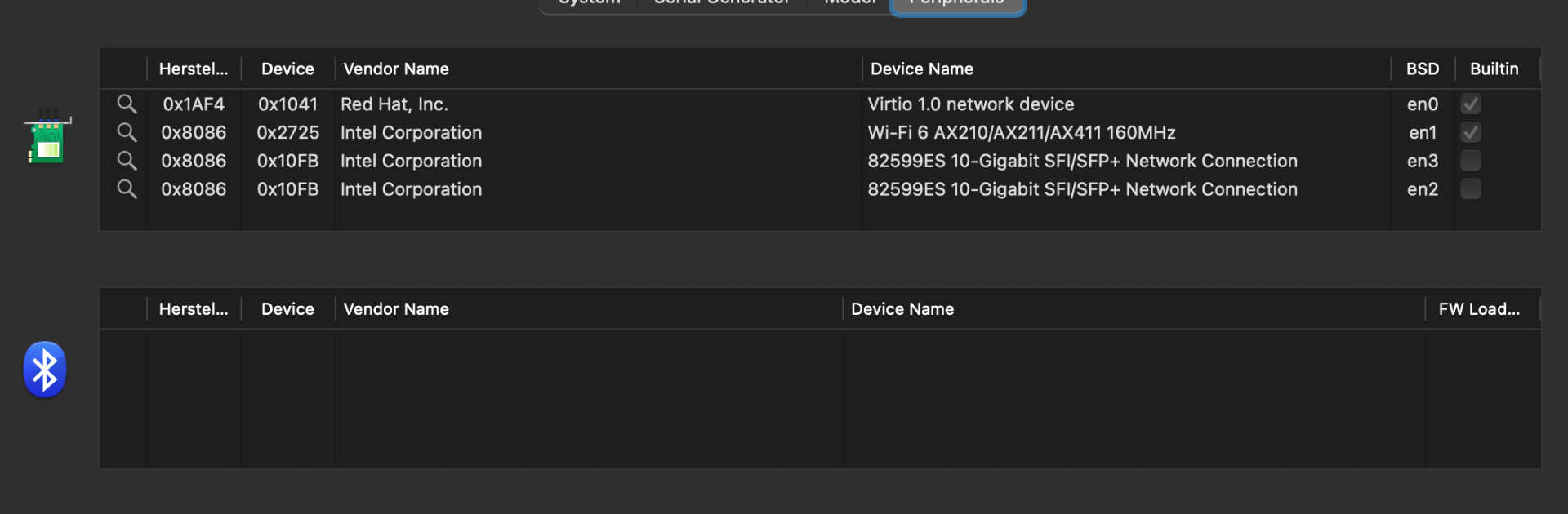The height and width of the screenshot is (514, 1568).
Task: Click the magnifier beside the Wi-Fi 6 AX210 row
Action: point(127,132)
